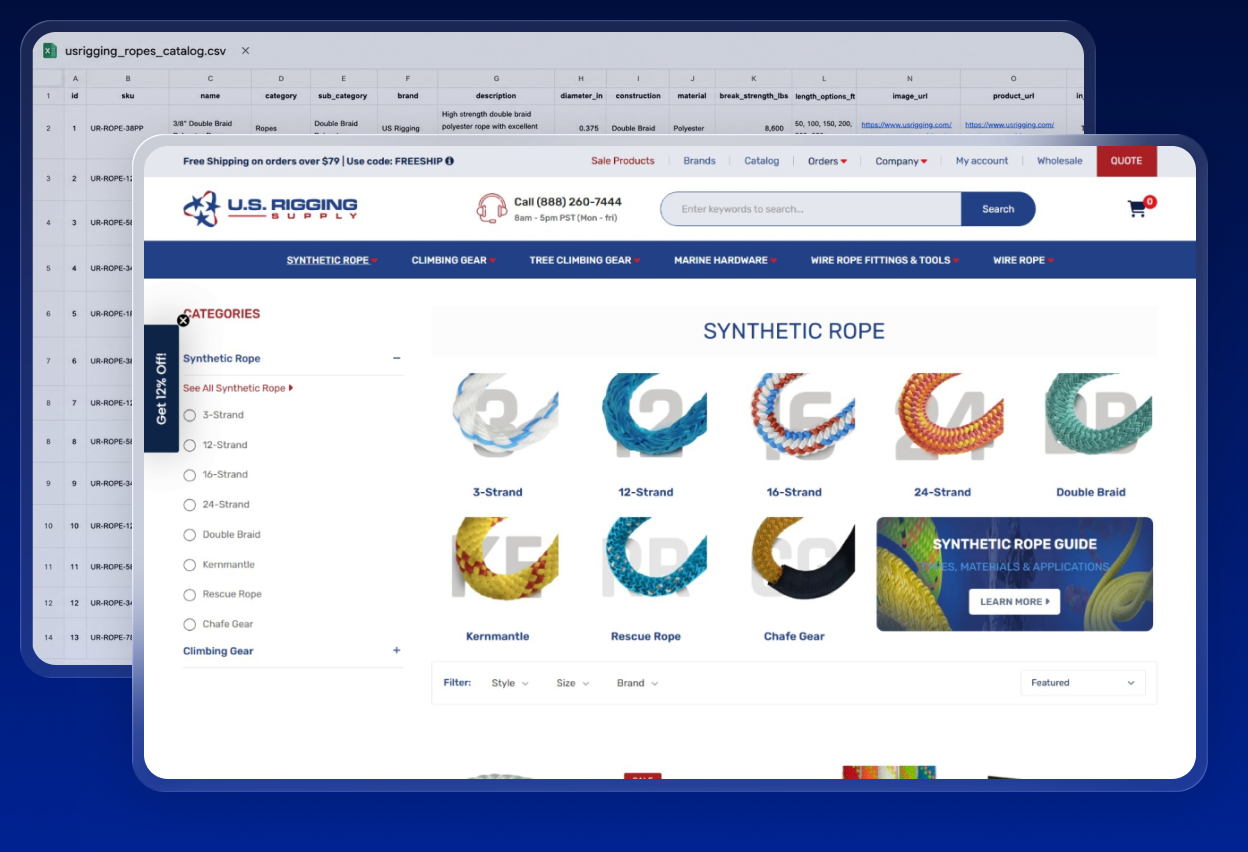The image size is (1248, 852).
Task: Open the Style filter dropdown
Action: (510, 683)
